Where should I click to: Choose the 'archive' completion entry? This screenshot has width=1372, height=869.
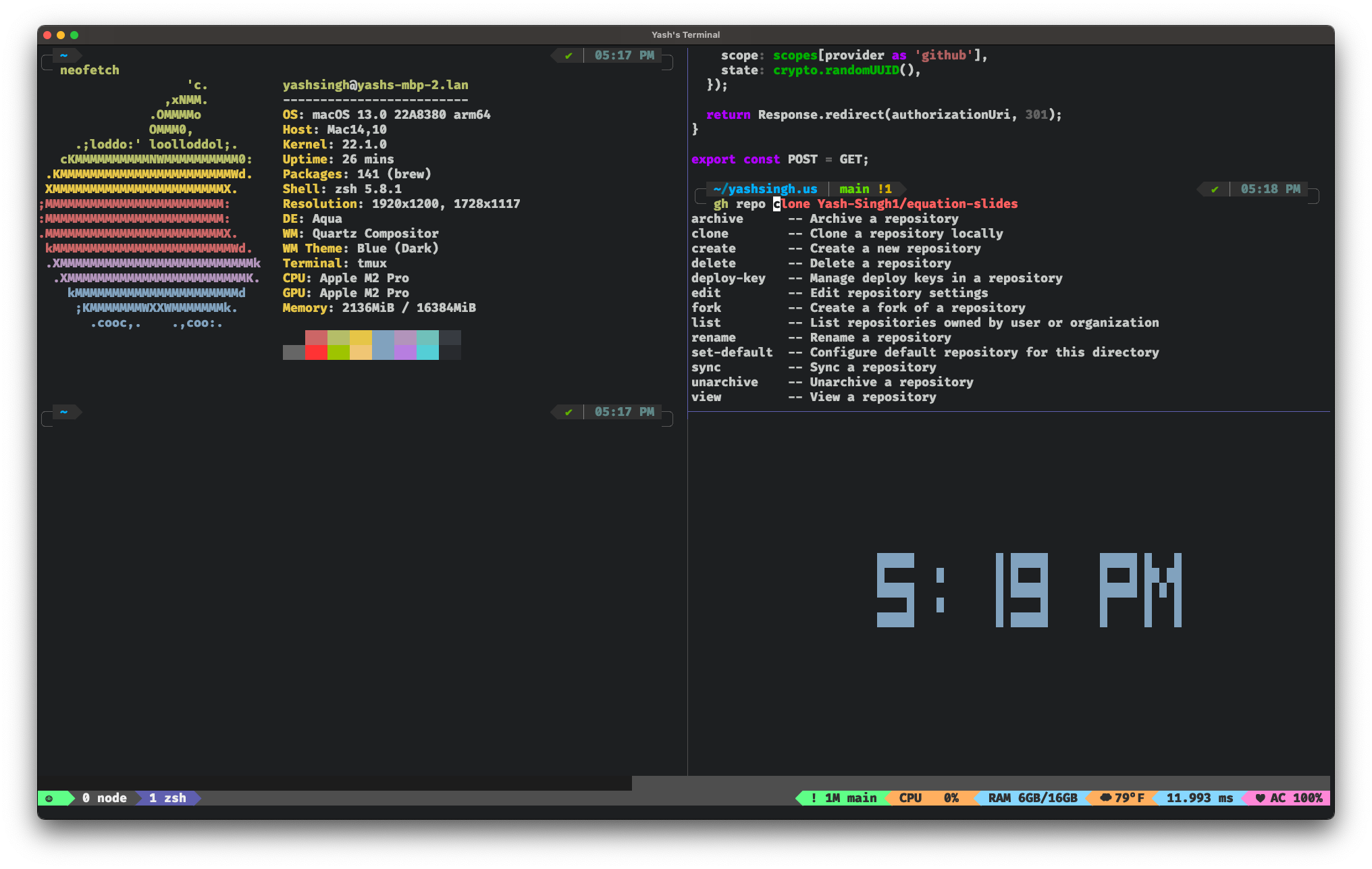pos(824,219)
